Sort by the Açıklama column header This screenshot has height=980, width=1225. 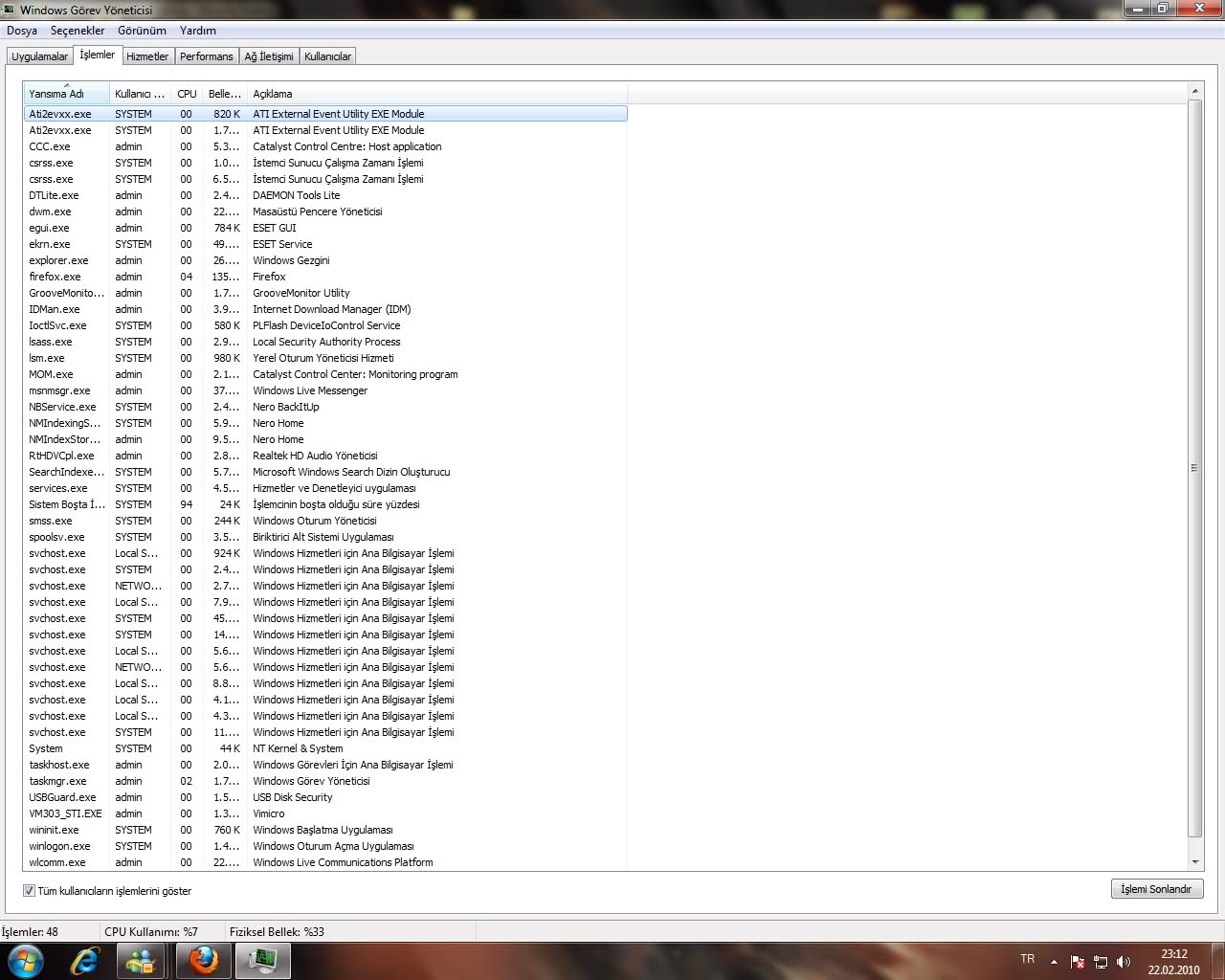click(x=437, y=94)
